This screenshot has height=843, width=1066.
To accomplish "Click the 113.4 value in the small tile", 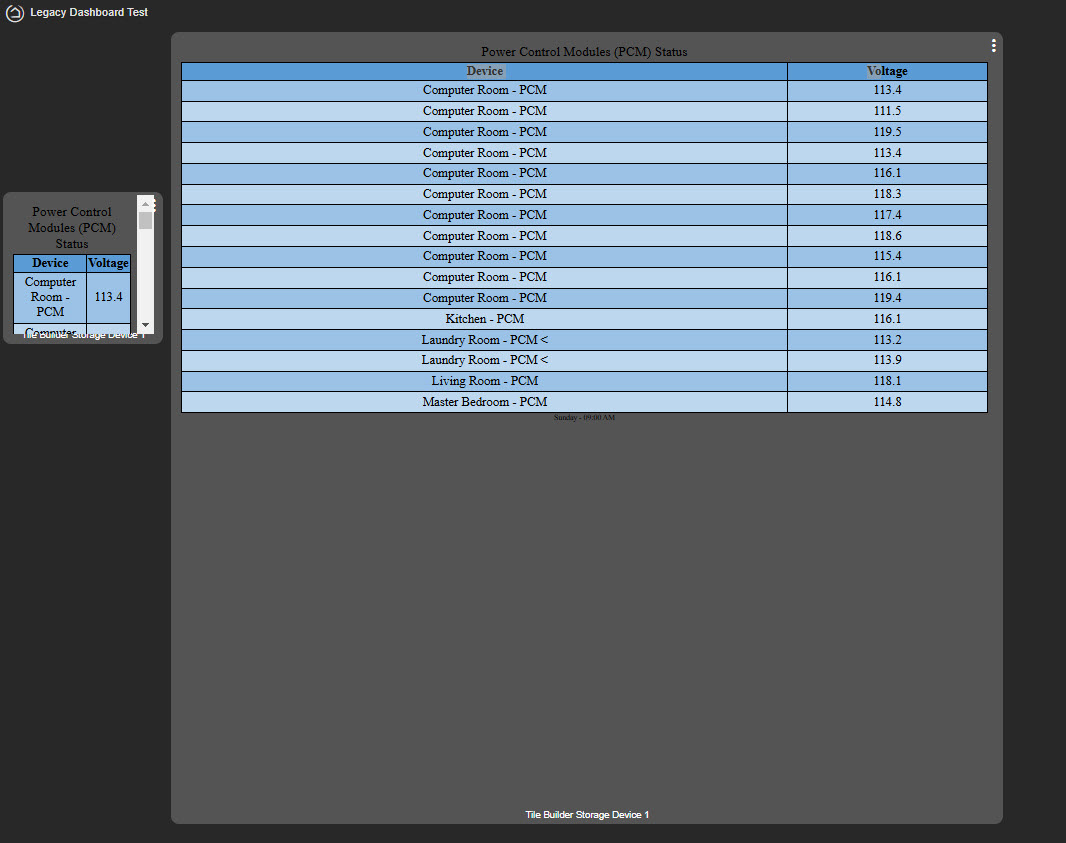I will (109, 297).
